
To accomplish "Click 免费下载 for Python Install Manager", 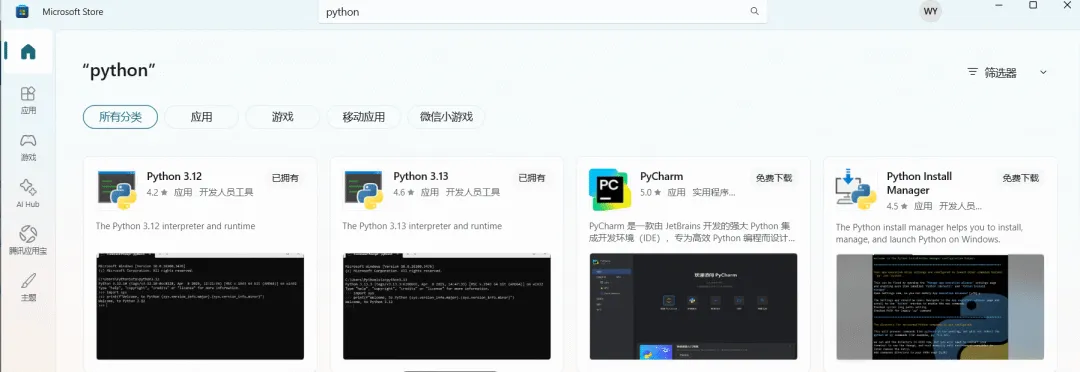I will [x=1021, y=178].
